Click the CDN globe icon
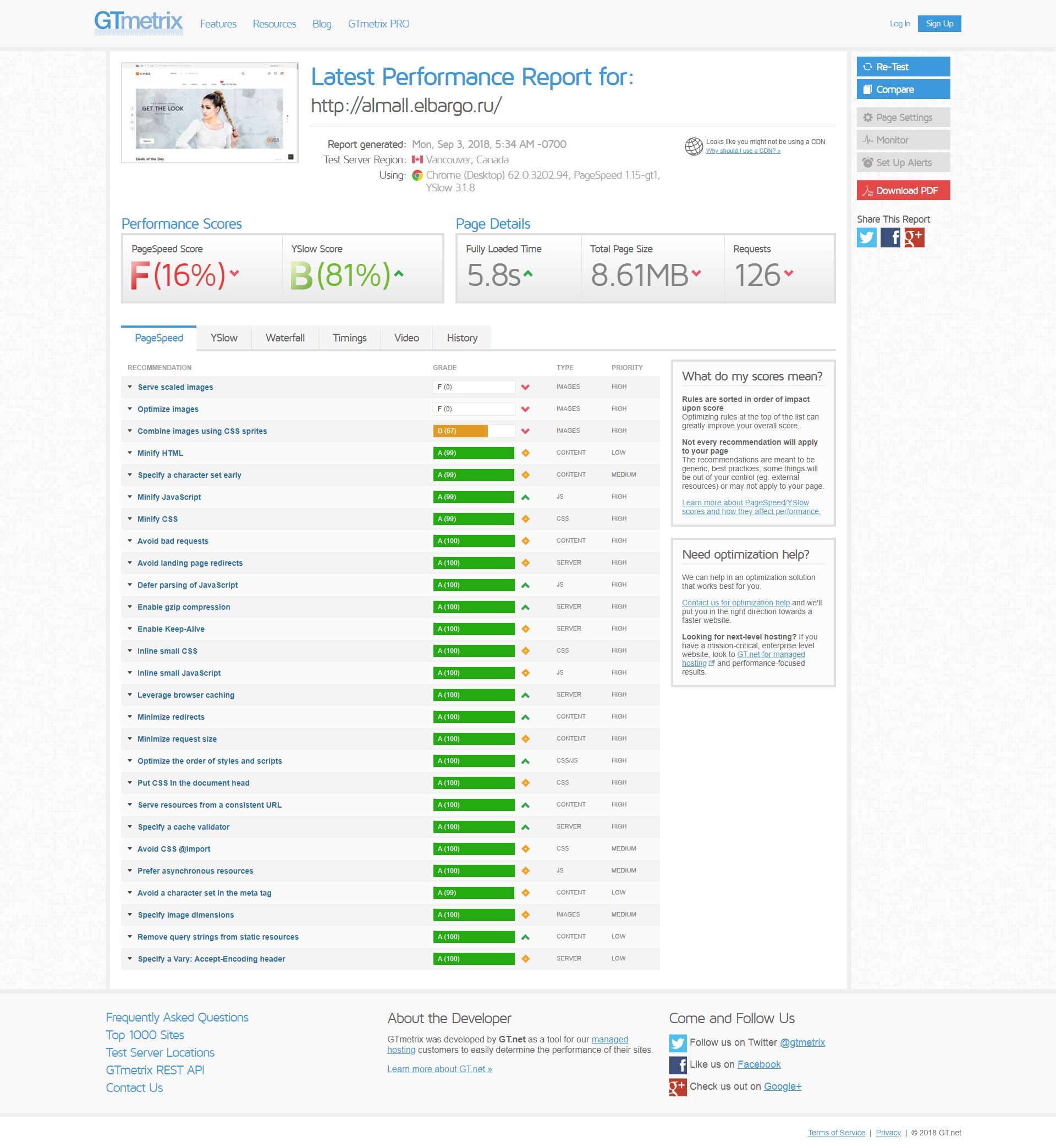Image resolution: width=1056 pixels, height=1148 pixels. (693, 146)
